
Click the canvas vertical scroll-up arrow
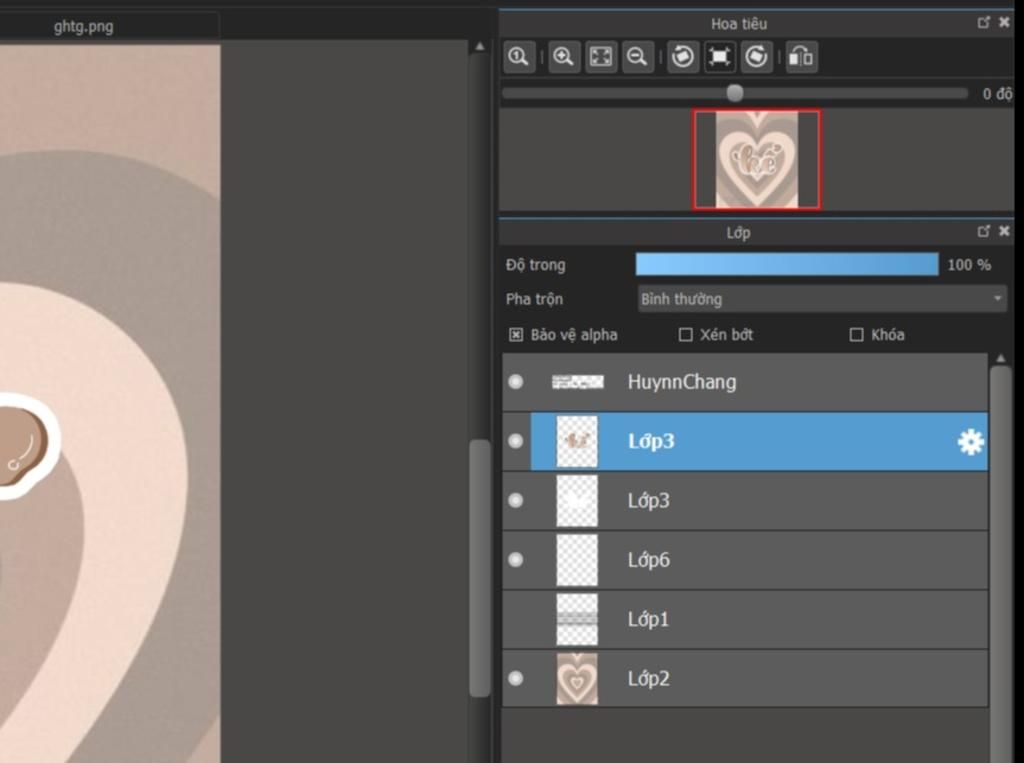tap(480, 46)
